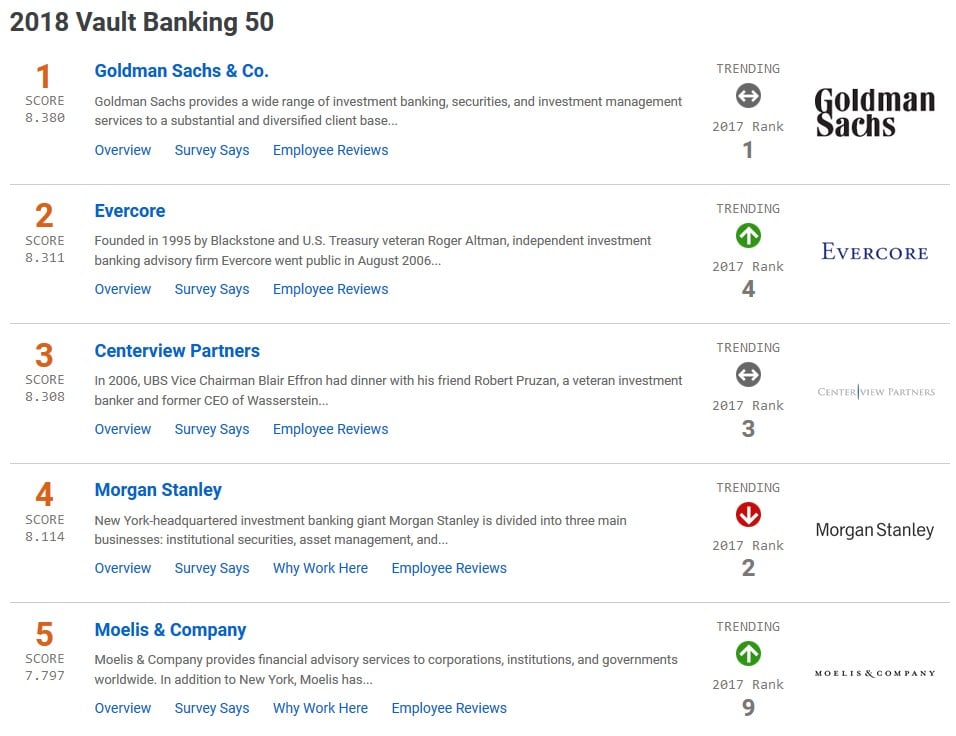Open the Goldman Sachs & Co. title link
Viewport: 956px width, 736px height.
[181, 71]
